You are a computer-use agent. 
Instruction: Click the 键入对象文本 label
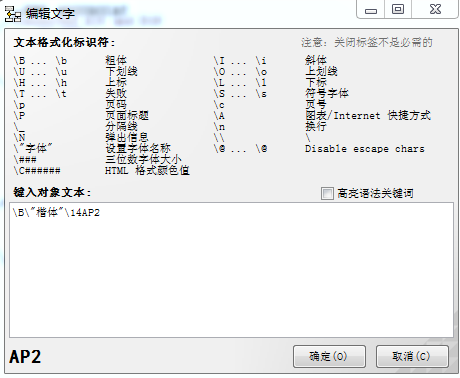pos(52,192)
